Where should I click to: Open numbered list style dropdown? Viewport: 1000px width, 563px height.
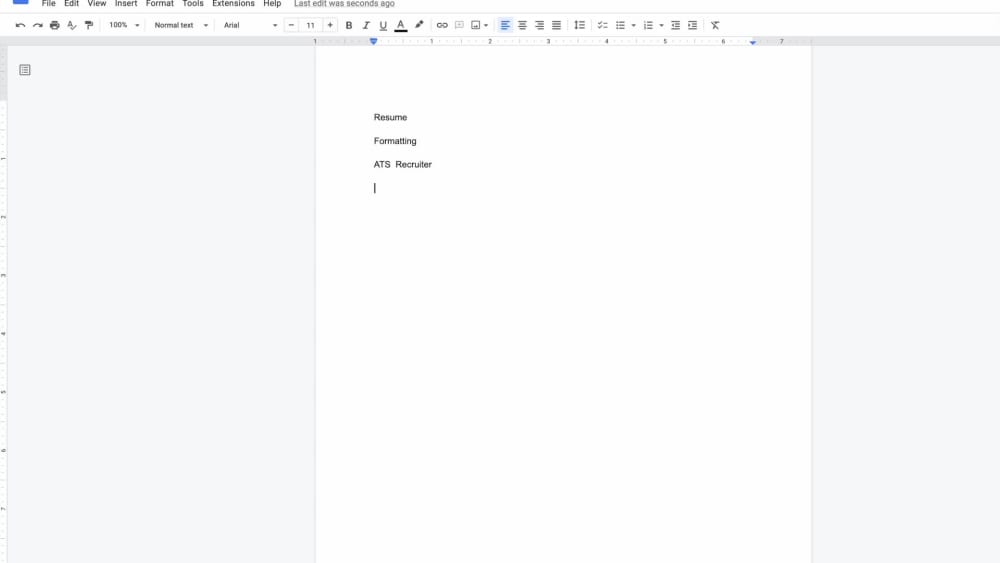[661, 26]
